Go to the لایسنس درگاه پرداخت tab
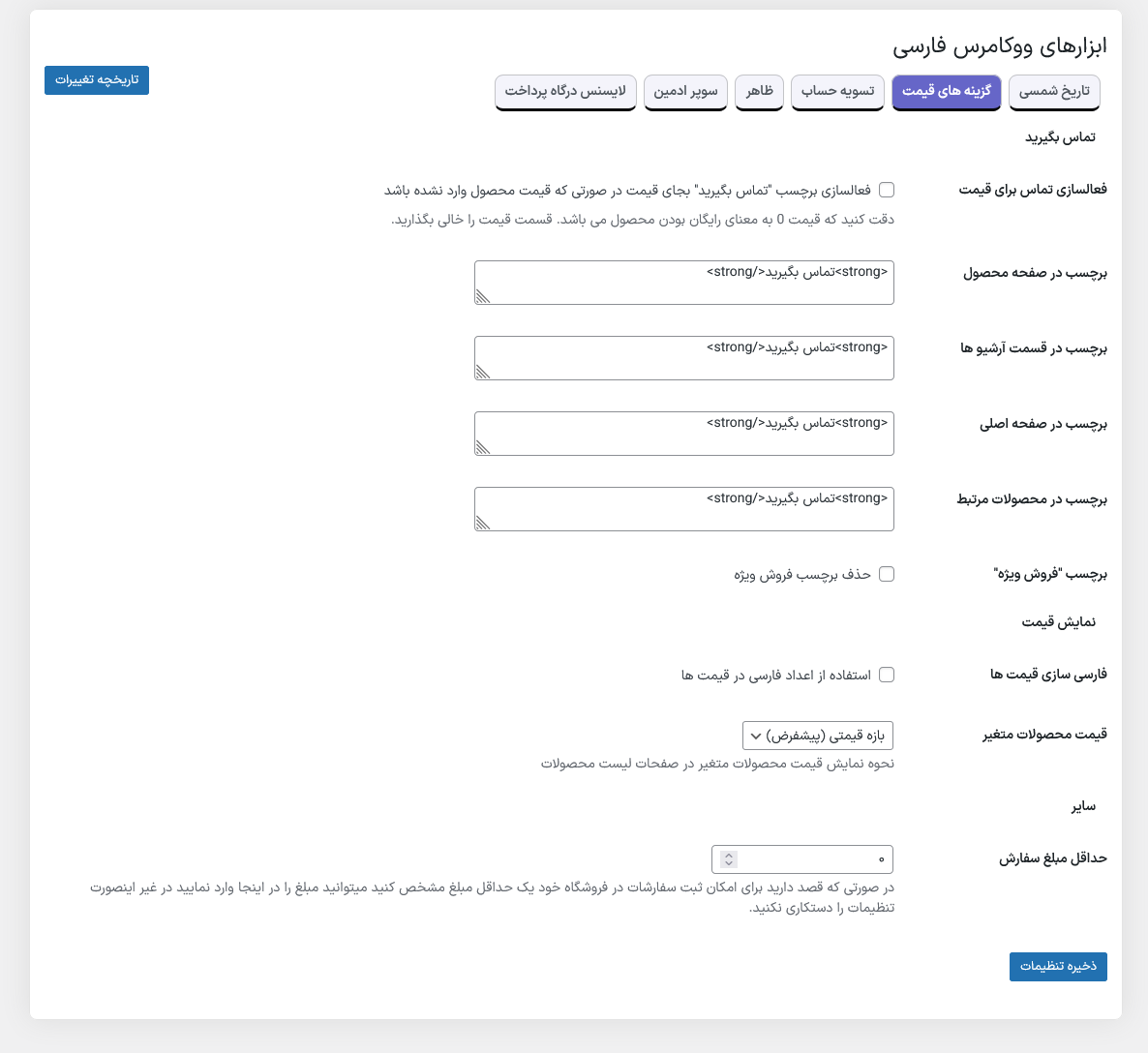The width and height of the screenshot is (1148, 1053). pos(565,92)
